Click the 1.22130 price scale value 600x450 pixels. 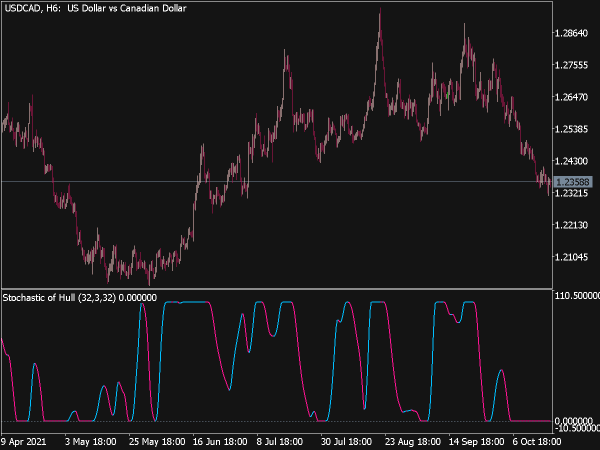(571, 225)
